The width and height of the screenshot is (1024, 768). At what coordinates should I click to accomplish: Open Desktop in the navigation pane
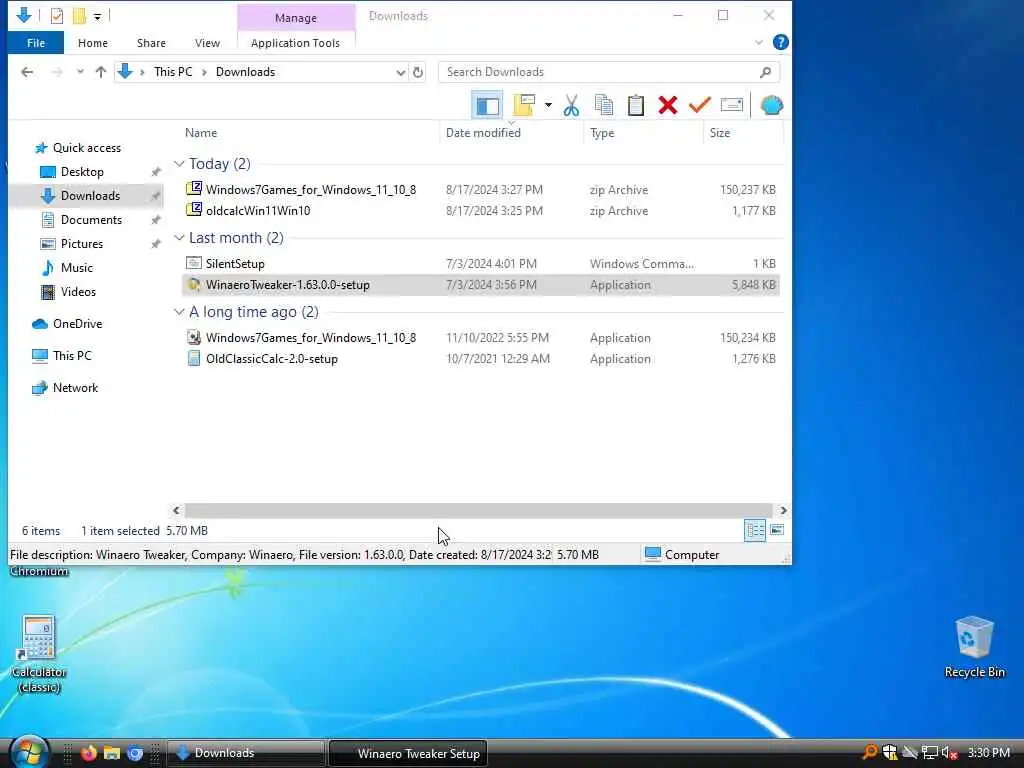tap(82, 172)
